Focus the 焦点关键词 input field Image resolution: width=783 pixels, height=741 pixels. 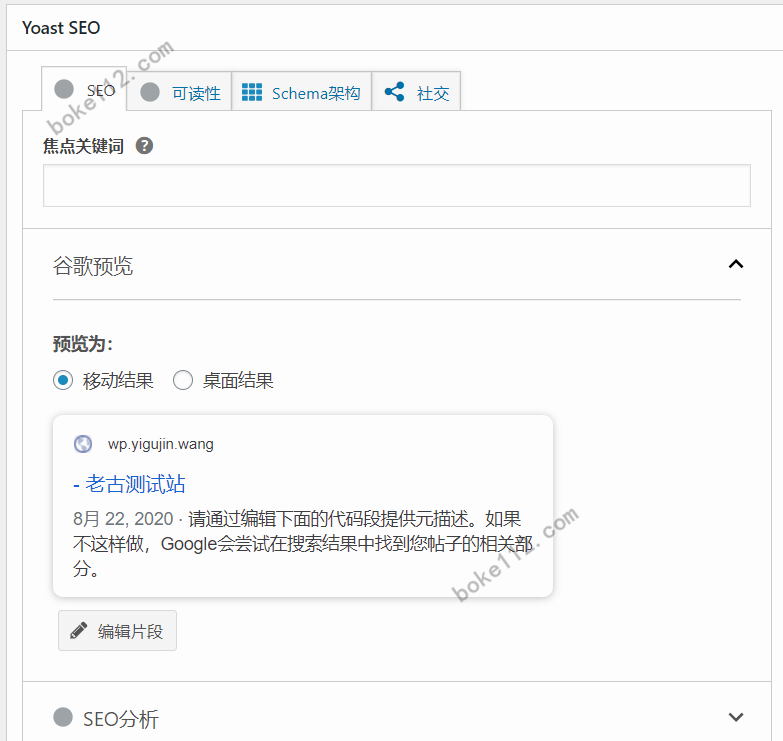396,185
